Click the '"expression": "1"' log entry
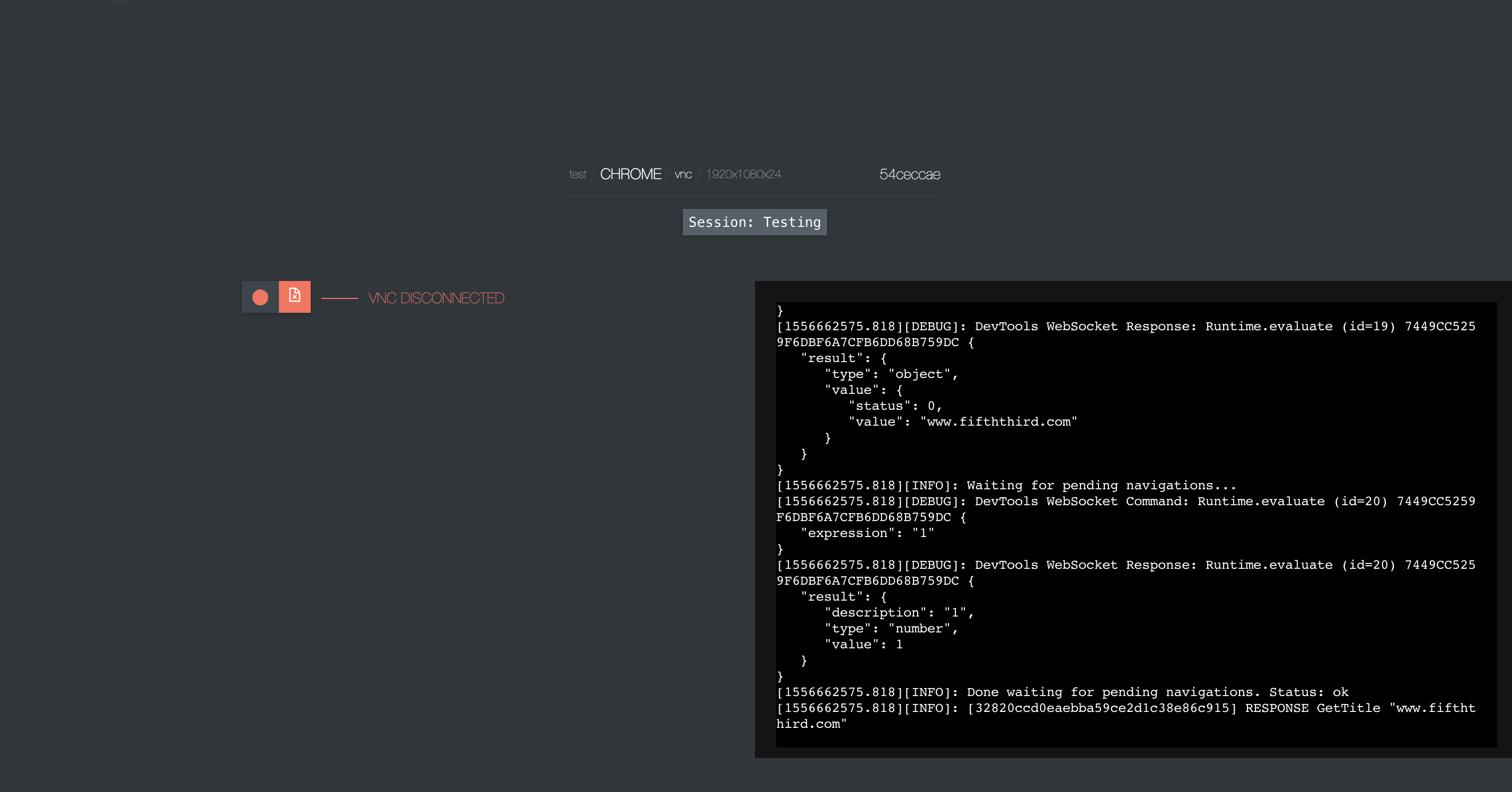 (867, 533)
